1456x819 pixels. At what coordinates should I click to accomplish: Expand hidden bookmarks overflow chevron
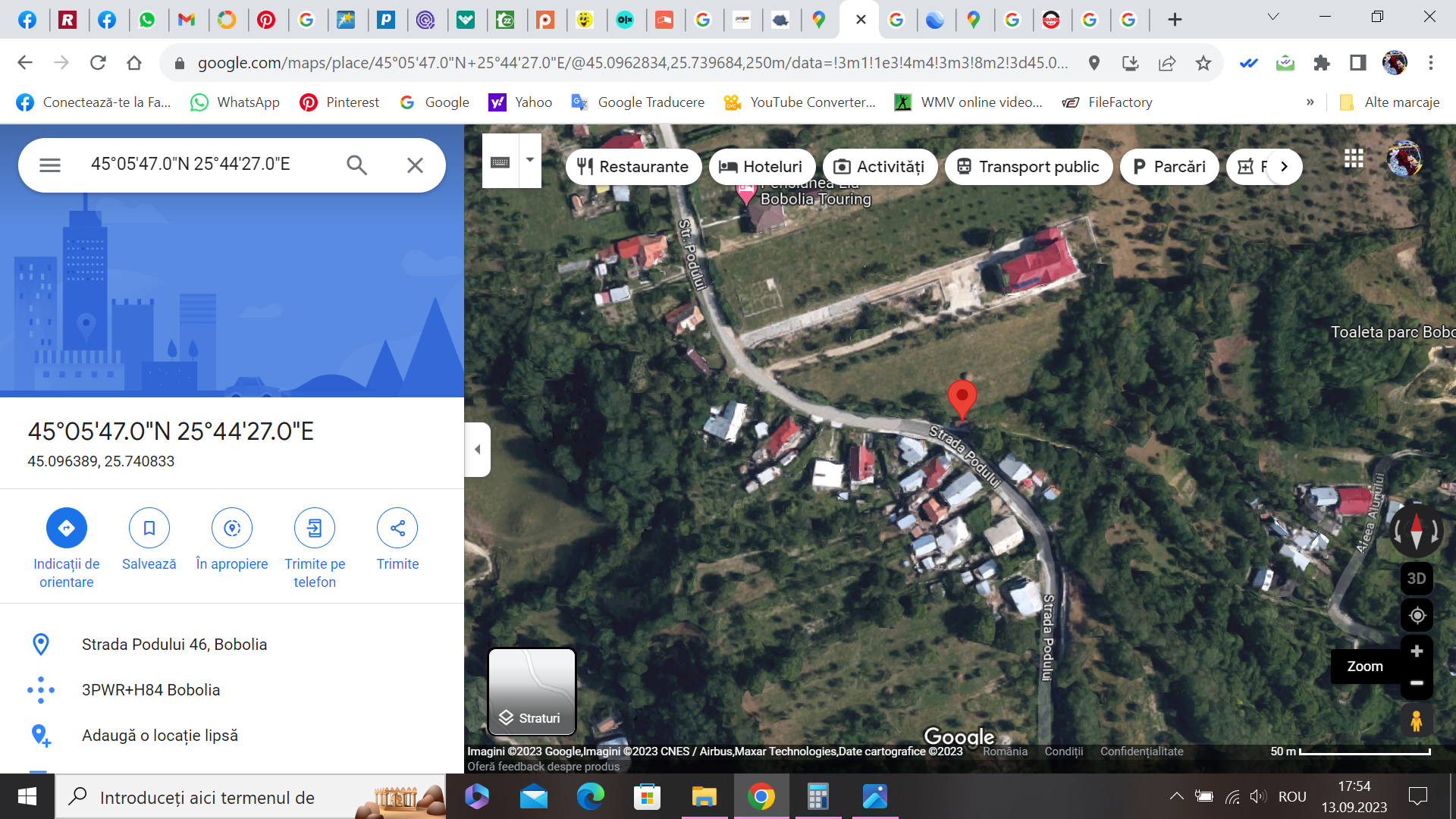pos(1310,102)
